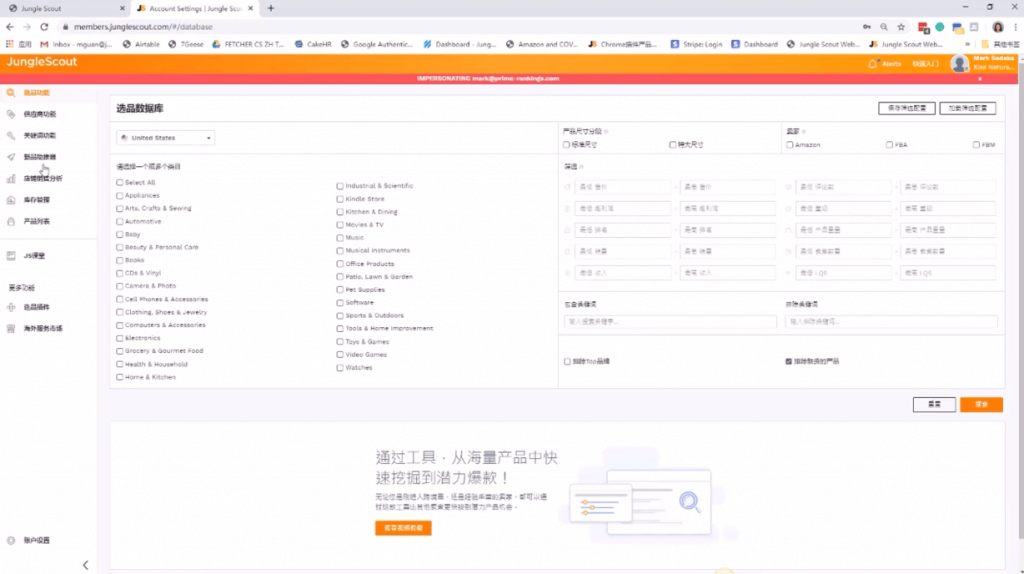
Task: Click the JungleScout logo
Action: pyautogui.click(x=42, y=61)
